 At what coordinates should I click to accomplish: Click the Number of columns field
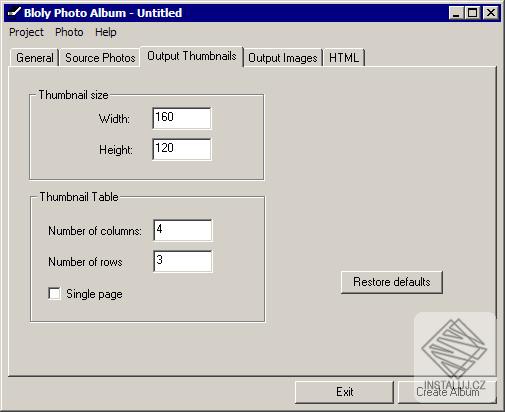tap(183, 230)
